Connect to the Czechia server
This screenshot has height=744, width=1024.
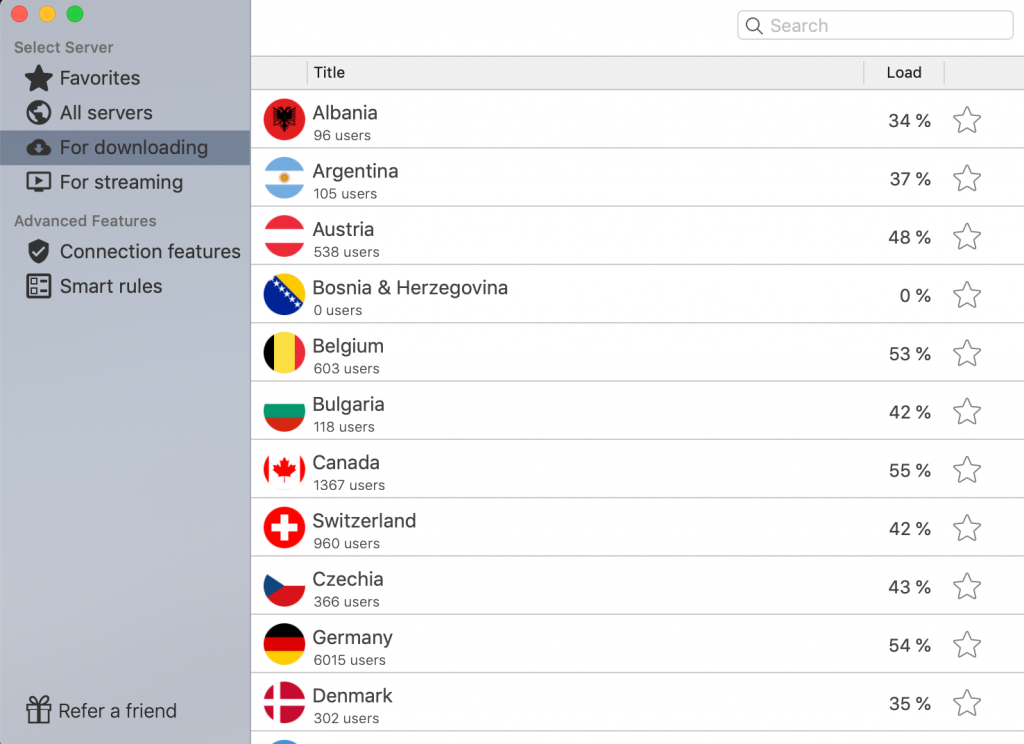(637, 585)
